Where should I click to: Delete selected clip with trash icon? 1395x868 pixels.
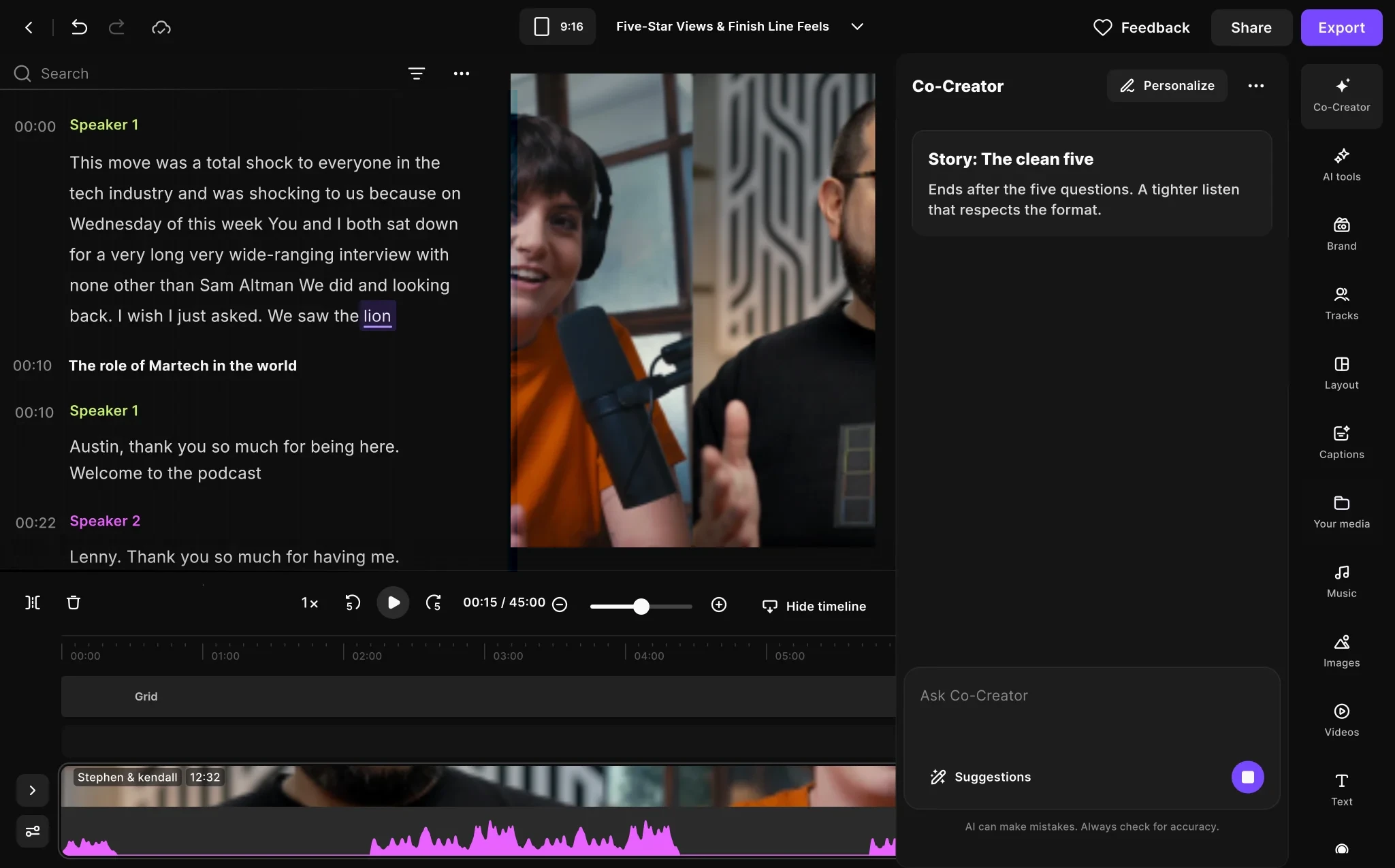74,602
